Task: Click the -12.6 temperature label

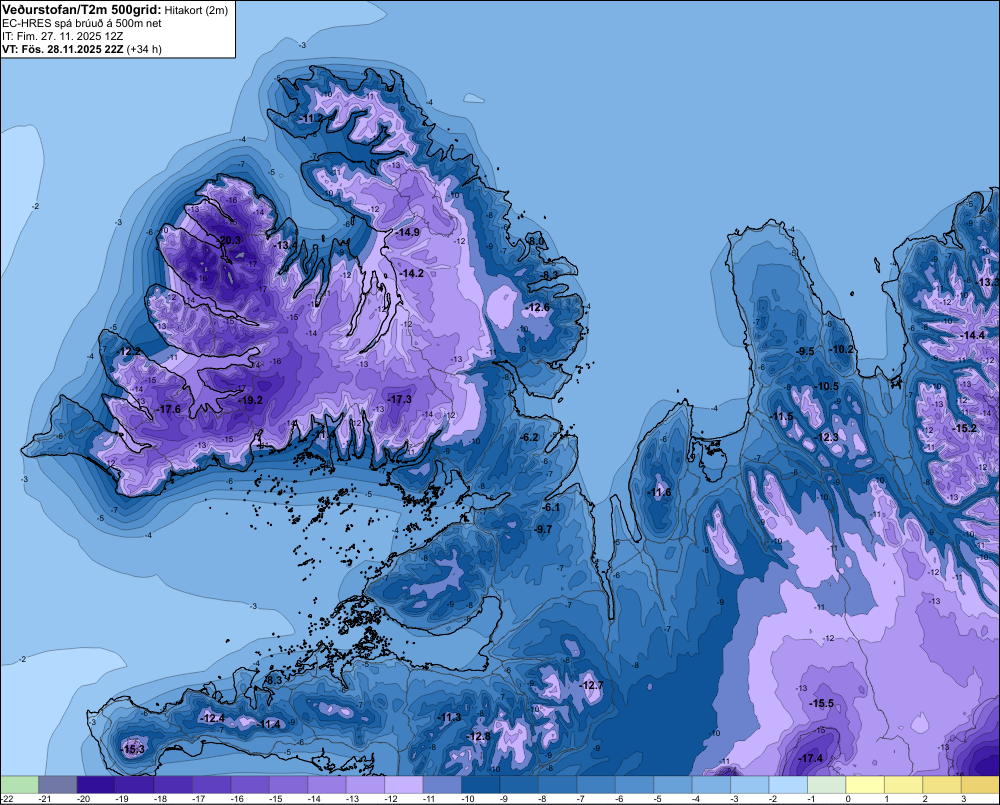Action: [x=537, y=307]
